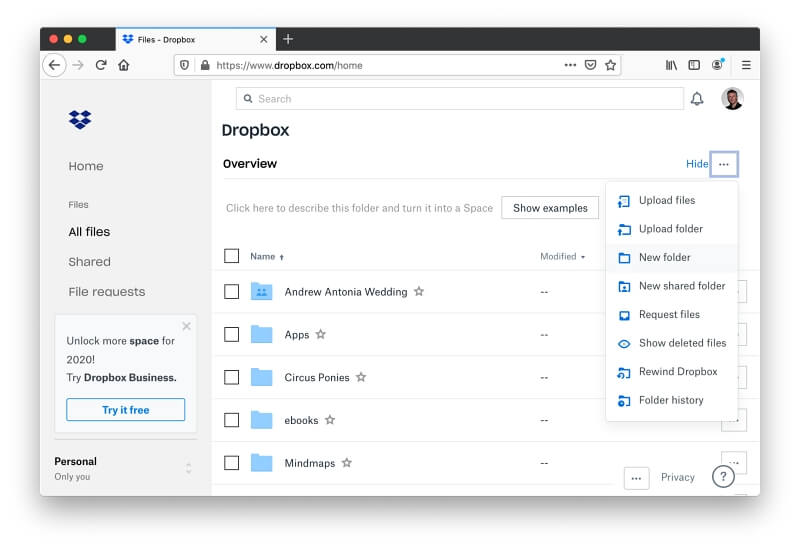
Task: Open page actions ellipsis in address bar
Action: tap(570, 65)
